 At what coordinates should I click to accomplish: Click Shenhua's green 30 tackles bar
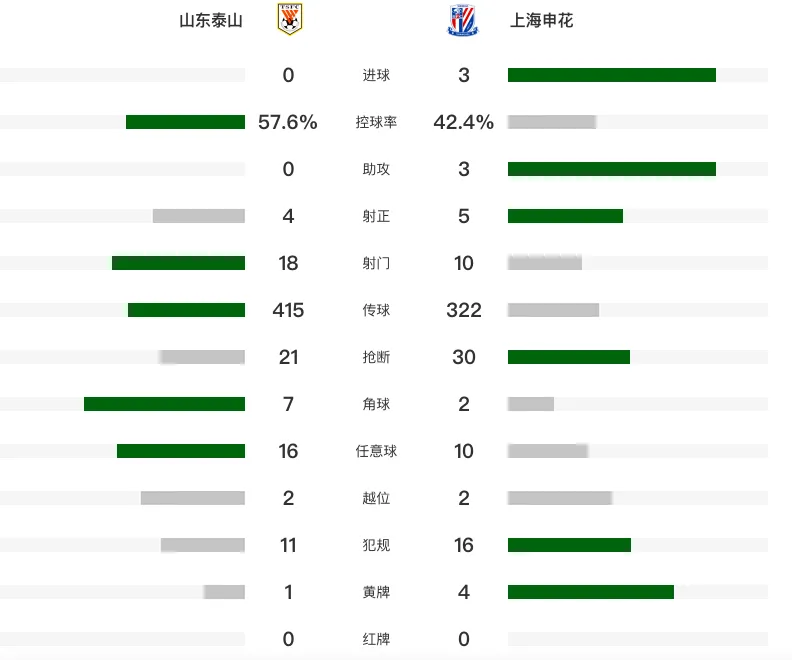click(x=569, y=357)
